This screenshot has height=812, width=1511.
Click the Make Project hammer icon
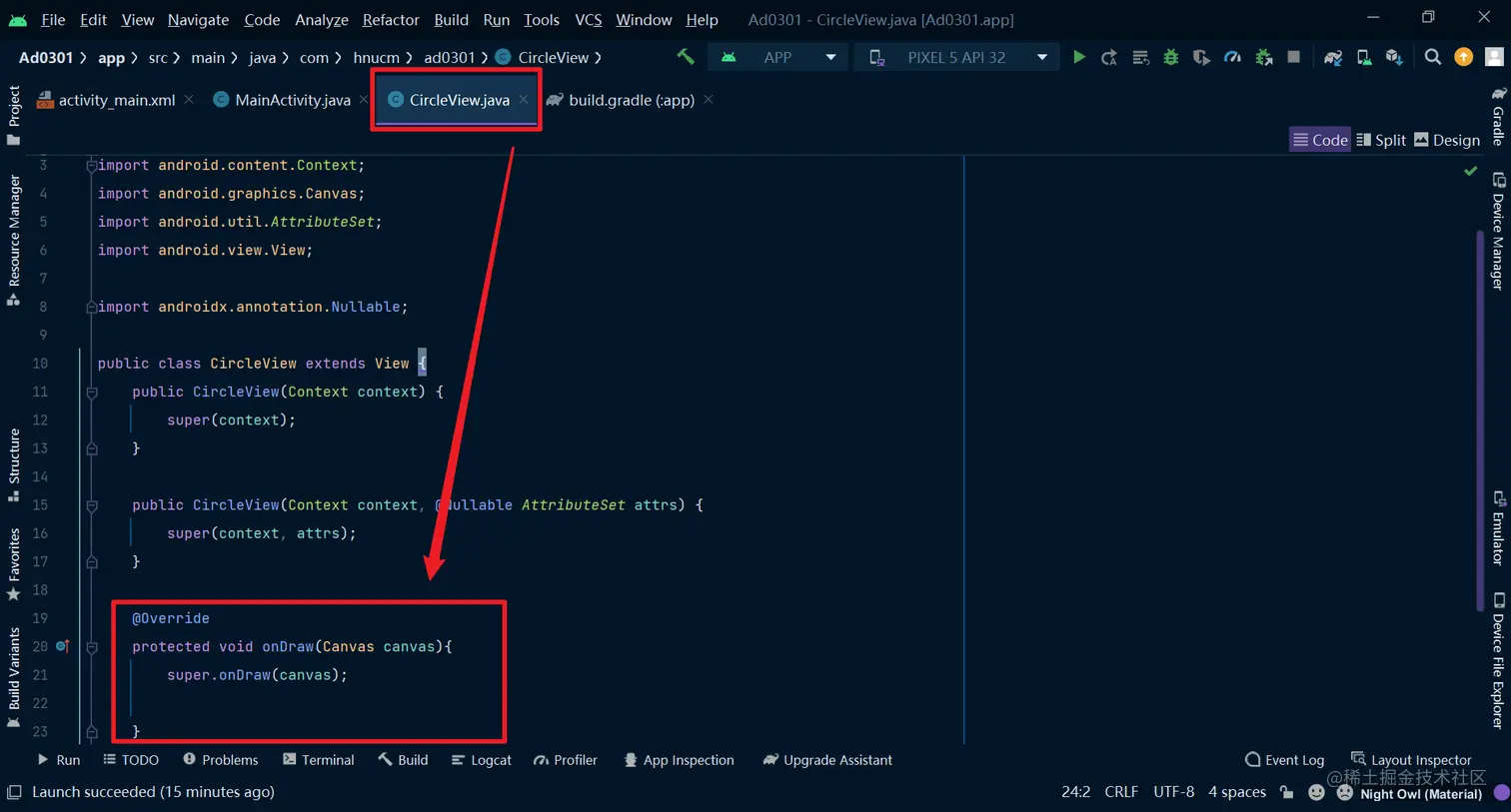coord(686,57)
